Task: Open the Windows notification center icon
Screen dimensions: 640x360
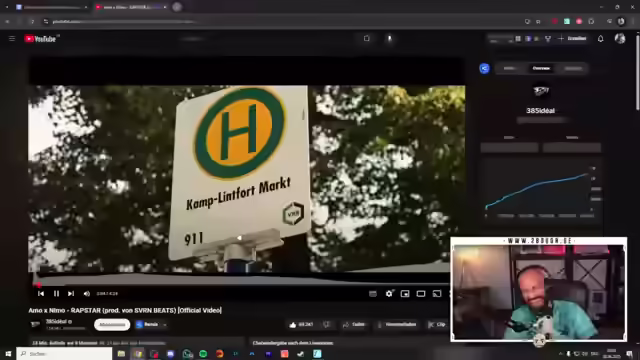Action: 629,353
